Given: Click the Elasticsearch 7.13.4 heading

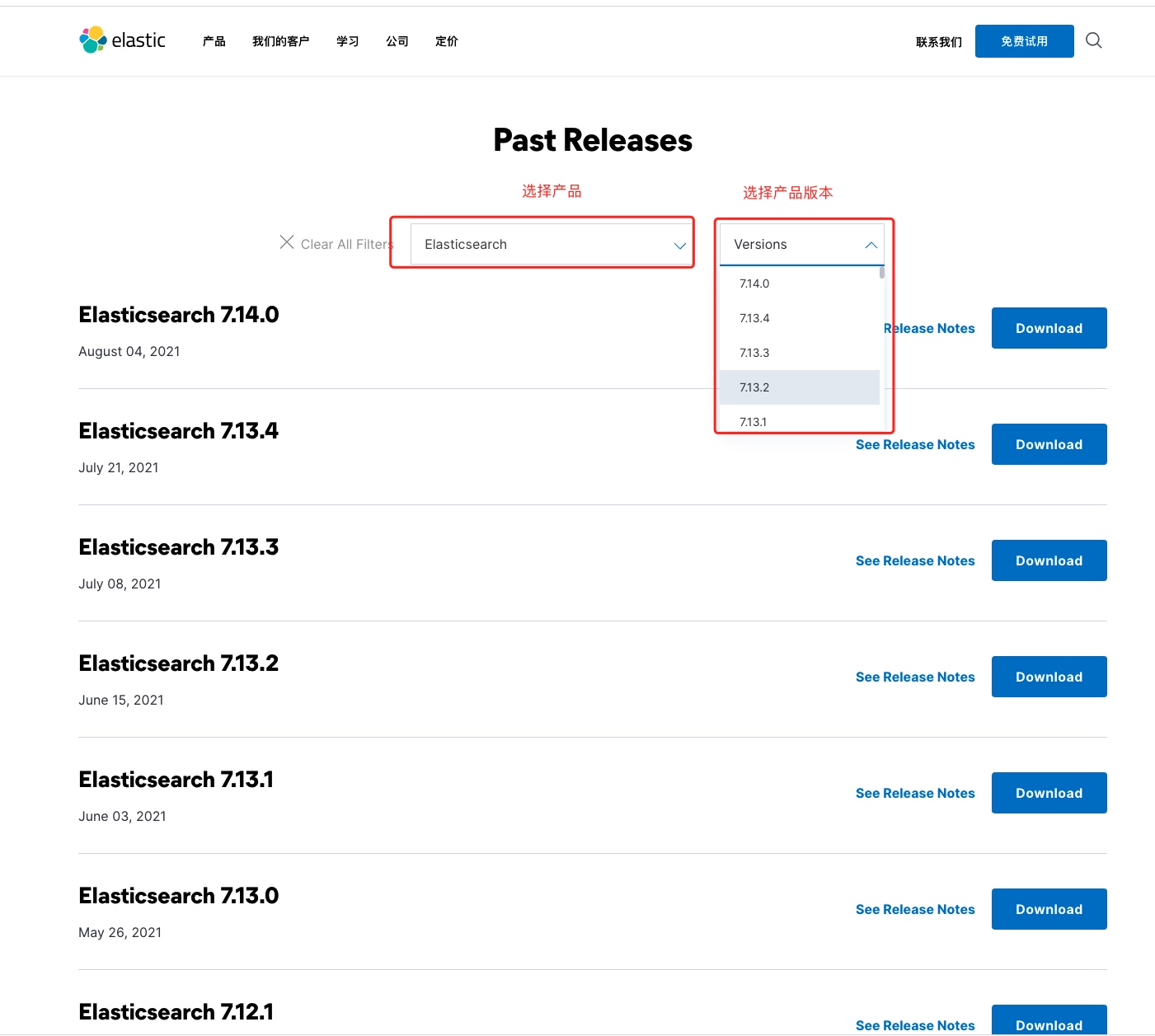Looking at the screenshot, I should pos(179,431).
